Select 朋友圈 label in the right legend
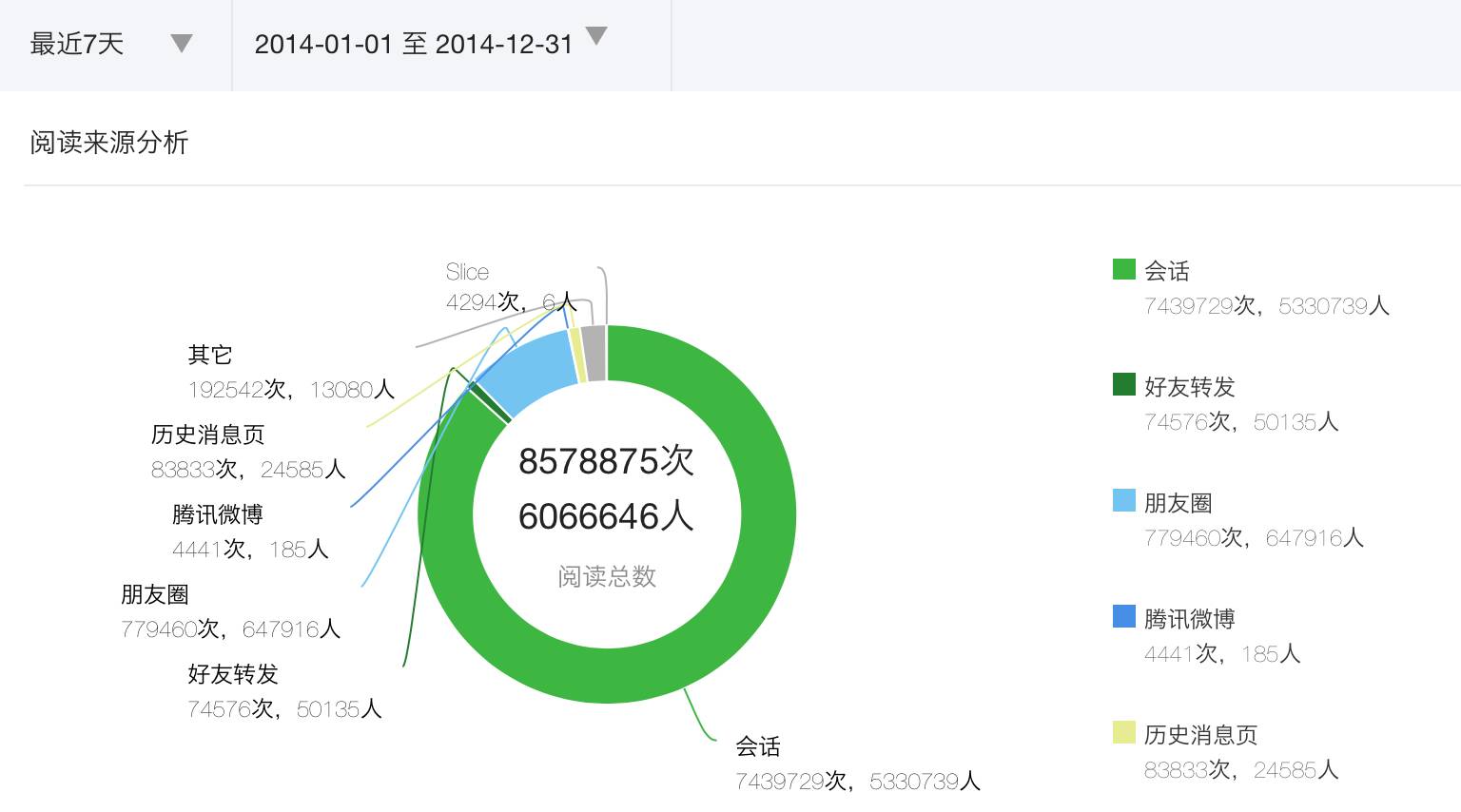The image size is (1461, 812). (x=1179, y=503)
